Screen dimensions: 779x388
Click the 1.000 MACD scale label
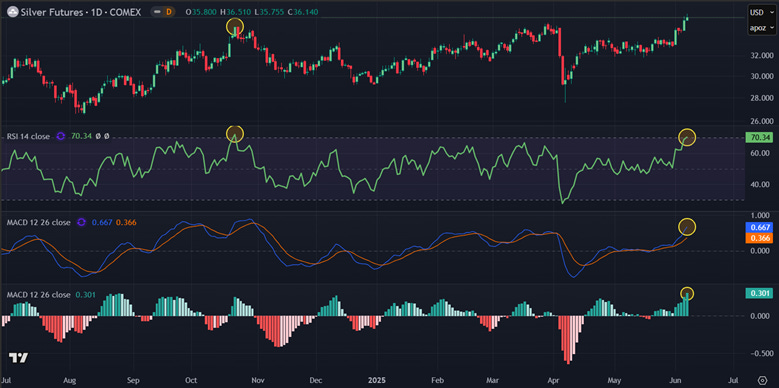(759, 215)
